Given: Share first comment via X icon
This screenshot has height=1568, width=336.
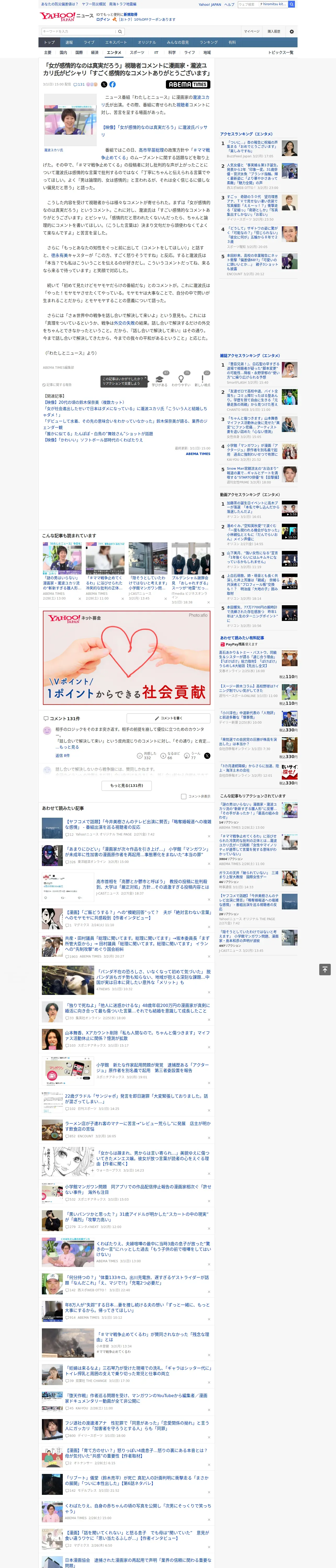Looking at the screenshot, I should [x=207, y=756].
